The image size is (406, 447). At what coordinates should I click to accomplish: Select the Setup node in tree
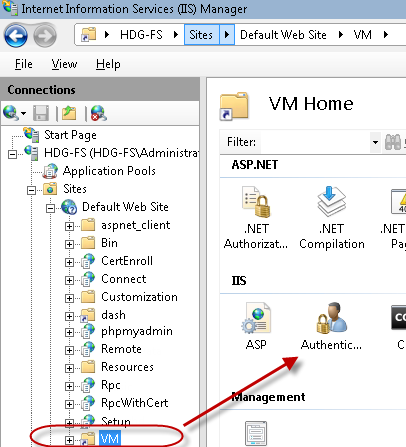(x=116, y=421)
